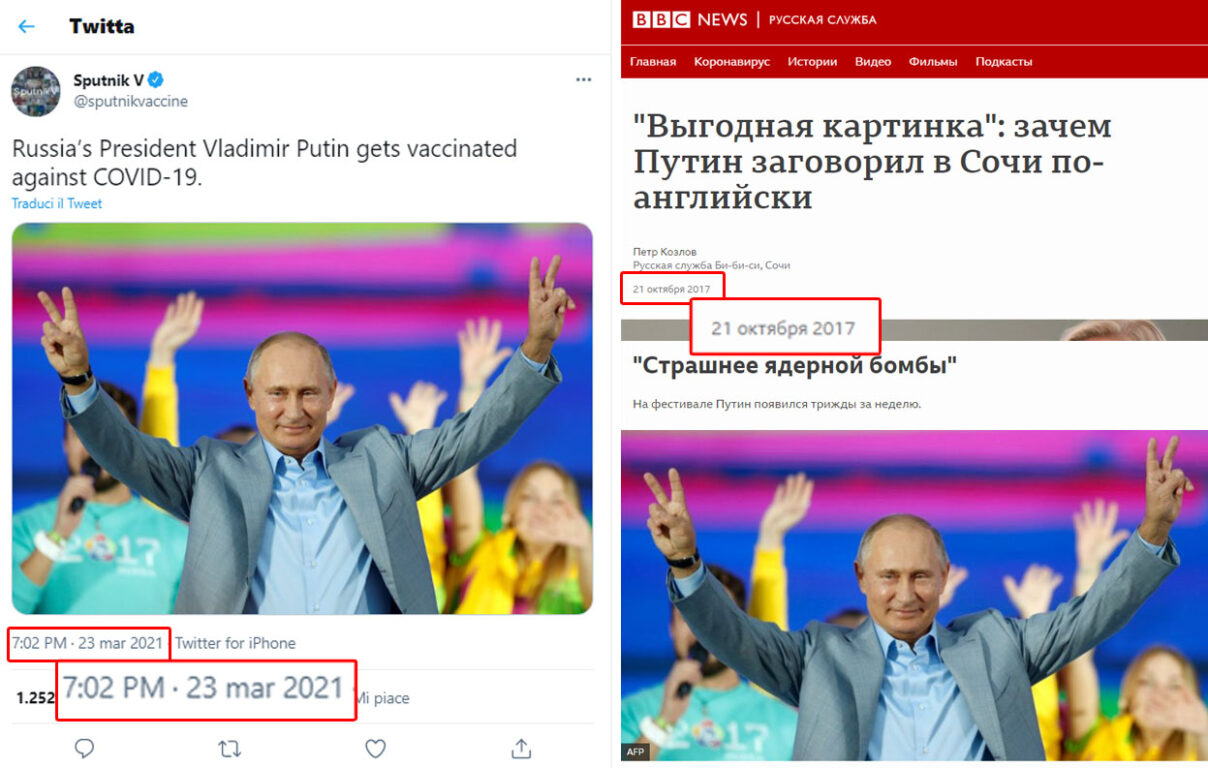Screen dimensions: 1208x768
Task: Click the Sputnik V profile avatar
Action: click(36, 91)
